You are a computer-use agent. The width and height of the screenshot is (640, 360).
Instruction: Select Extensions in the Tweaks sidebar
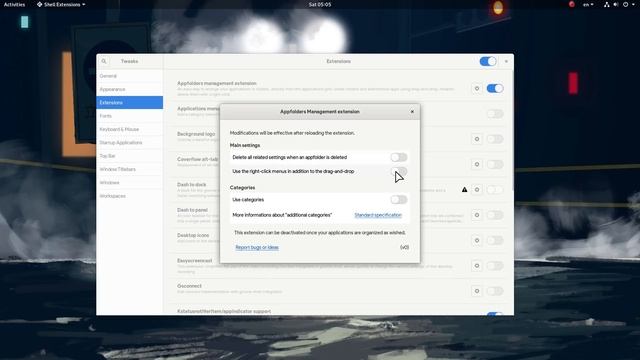click(130, 102)
